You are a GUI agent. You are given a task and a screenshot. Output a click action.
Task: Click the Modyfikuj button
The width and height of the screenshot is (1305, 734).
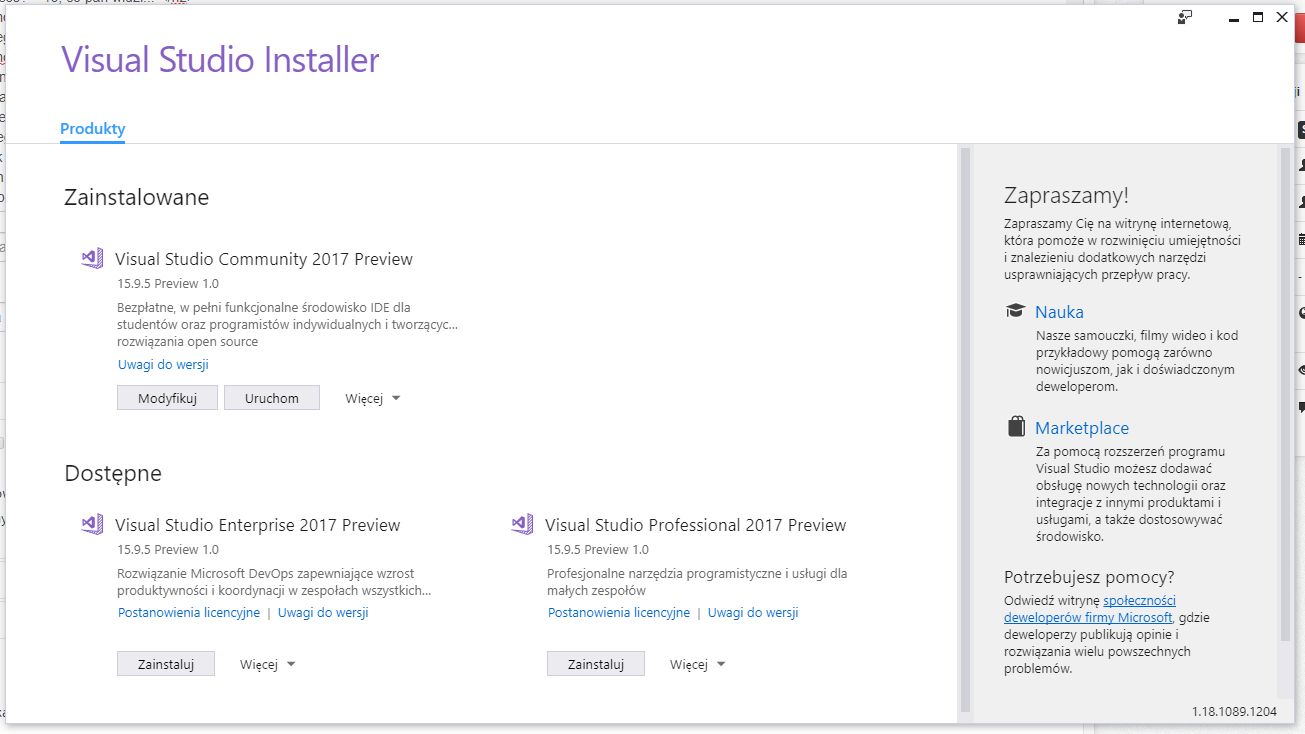tap(167, 398)
